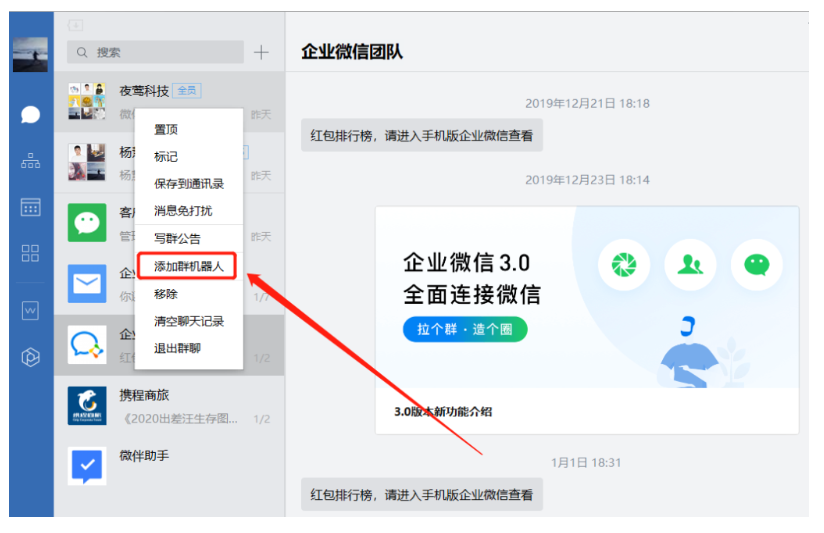Viewport: 824px width, 533px height.
Task: Open the WeDocs document icon
Action: [30, 311]
